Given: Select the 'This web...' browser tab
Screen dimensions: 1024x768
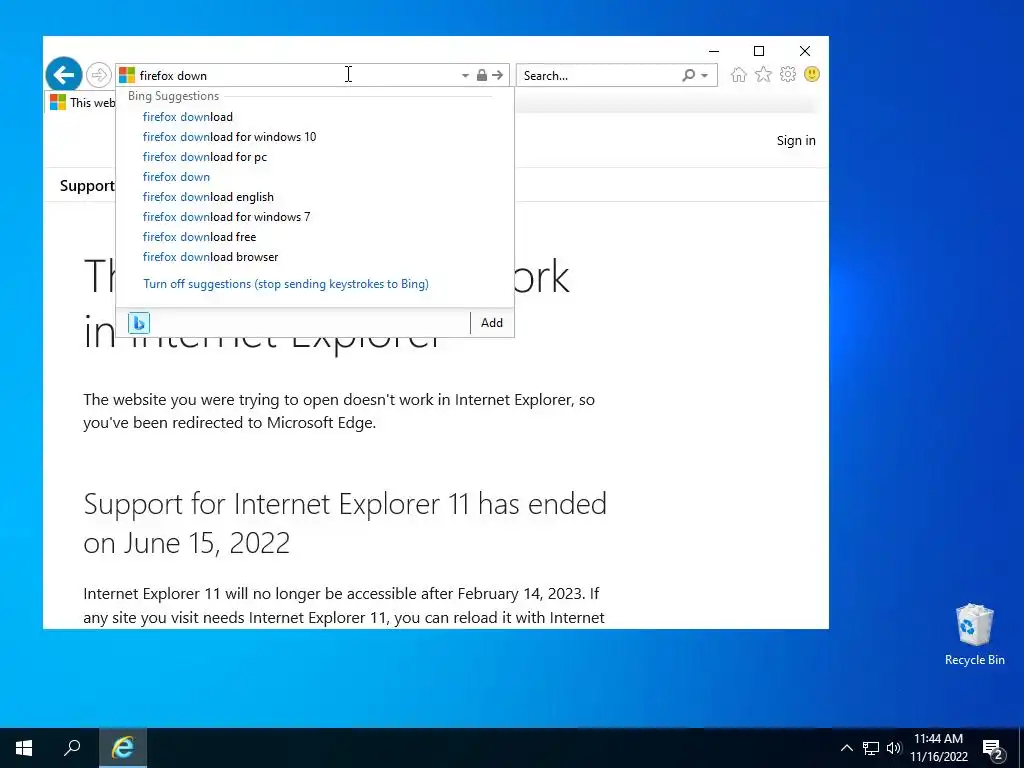Looking at the screenshot, I should tap(82, 103).
